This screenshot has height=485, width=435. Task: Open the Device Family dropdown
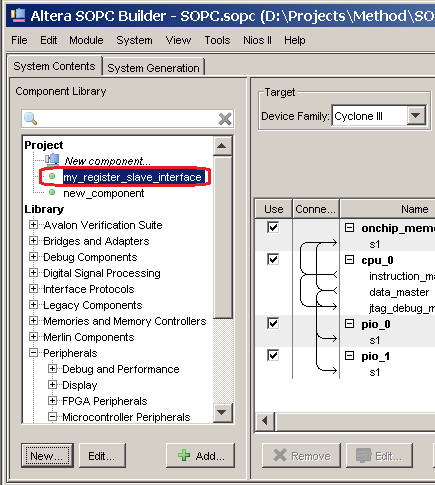(415, 116)
